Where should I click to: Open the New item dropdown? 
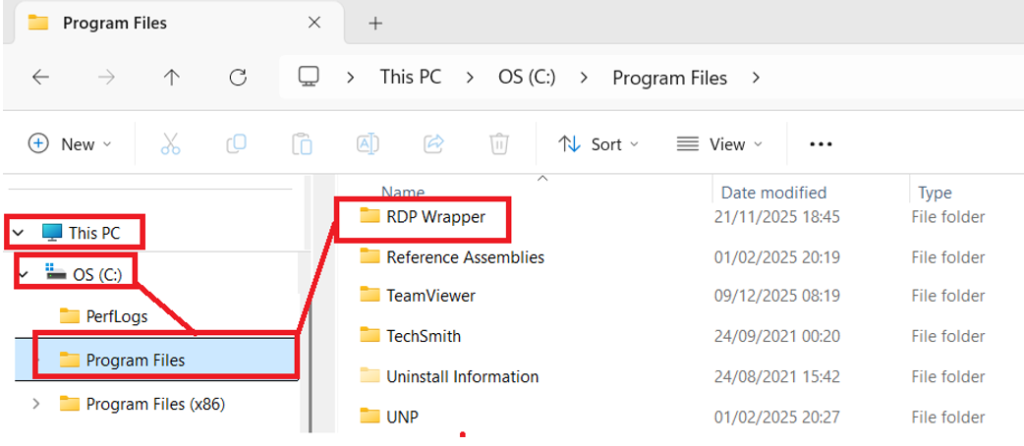70,144
